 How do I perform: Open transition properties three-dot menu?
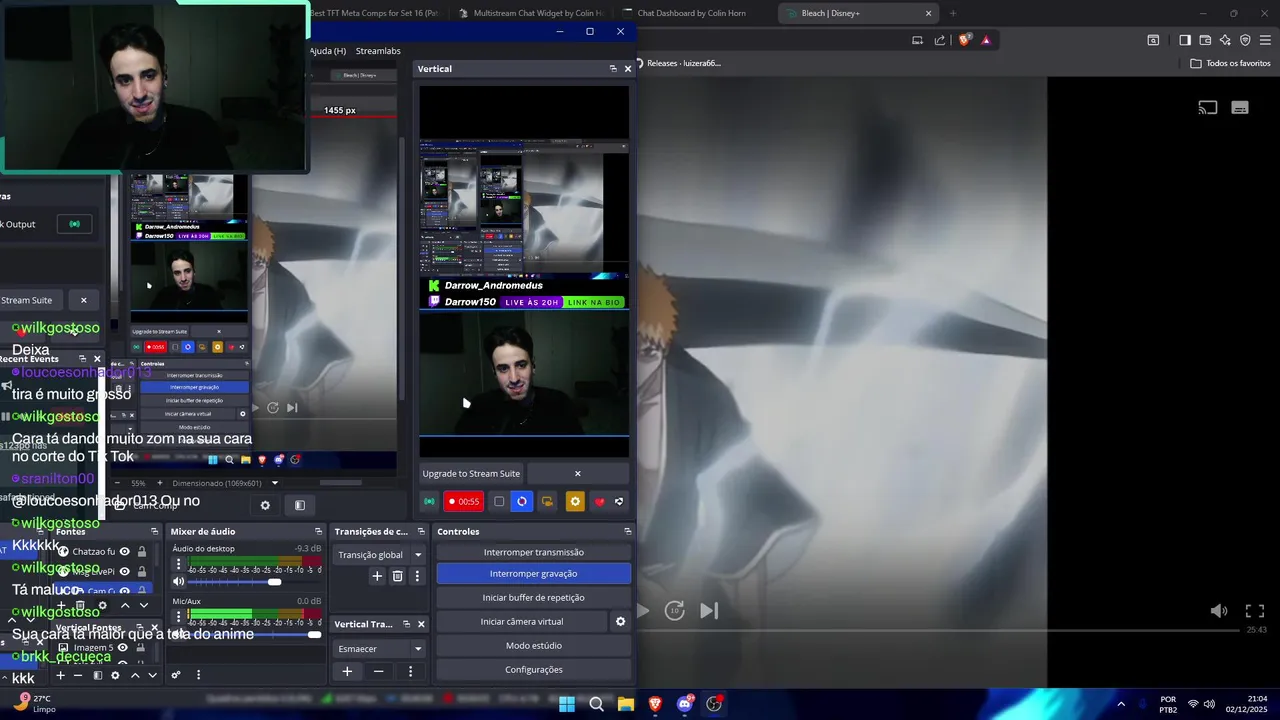(417, 576)
